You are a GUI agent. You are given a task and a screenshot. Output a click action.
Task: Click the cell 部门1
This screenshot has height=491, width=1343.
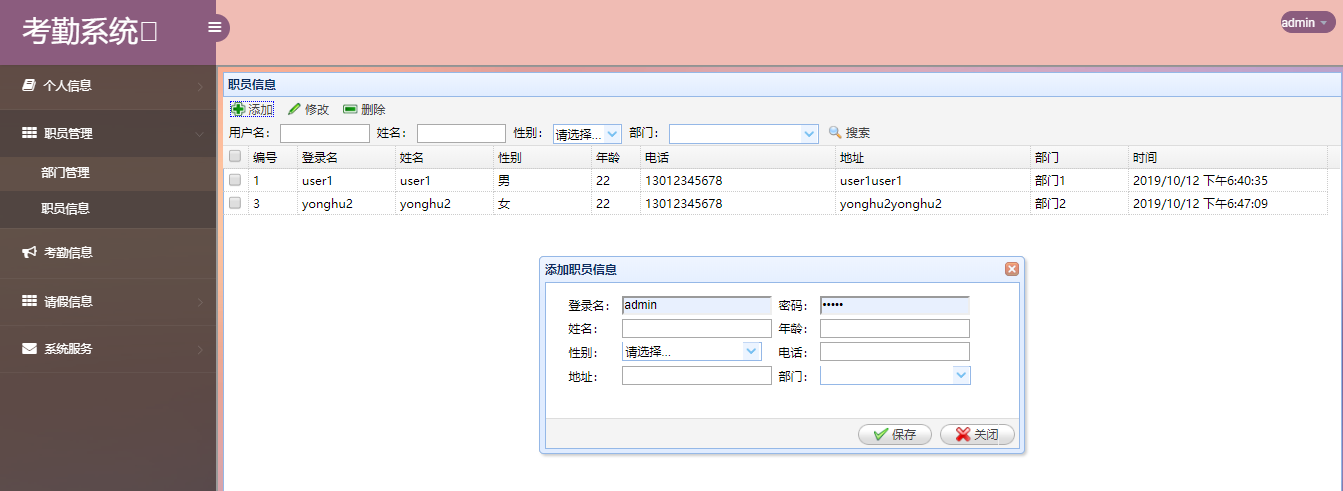(1080, 181)
